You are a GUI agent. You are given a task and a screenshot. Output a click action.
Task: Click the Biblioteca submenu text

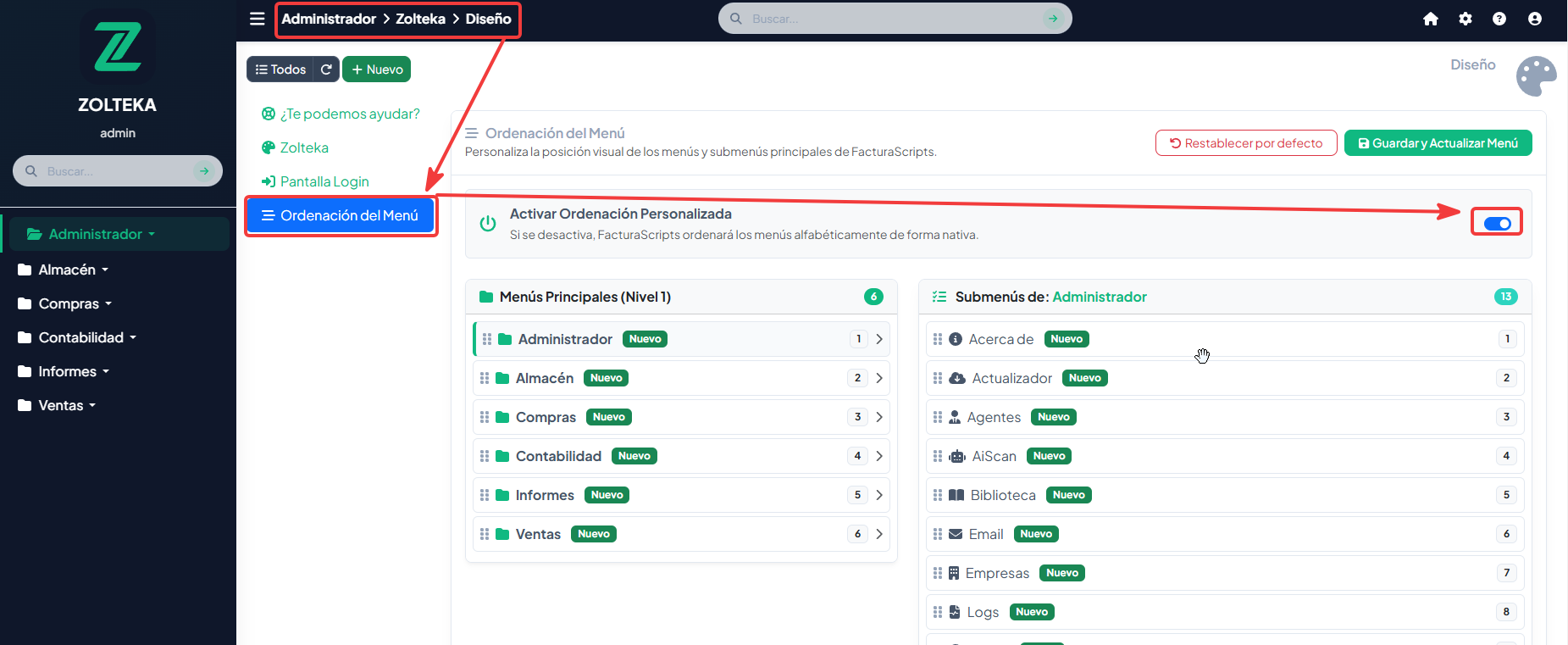[x=1003, y=495]
